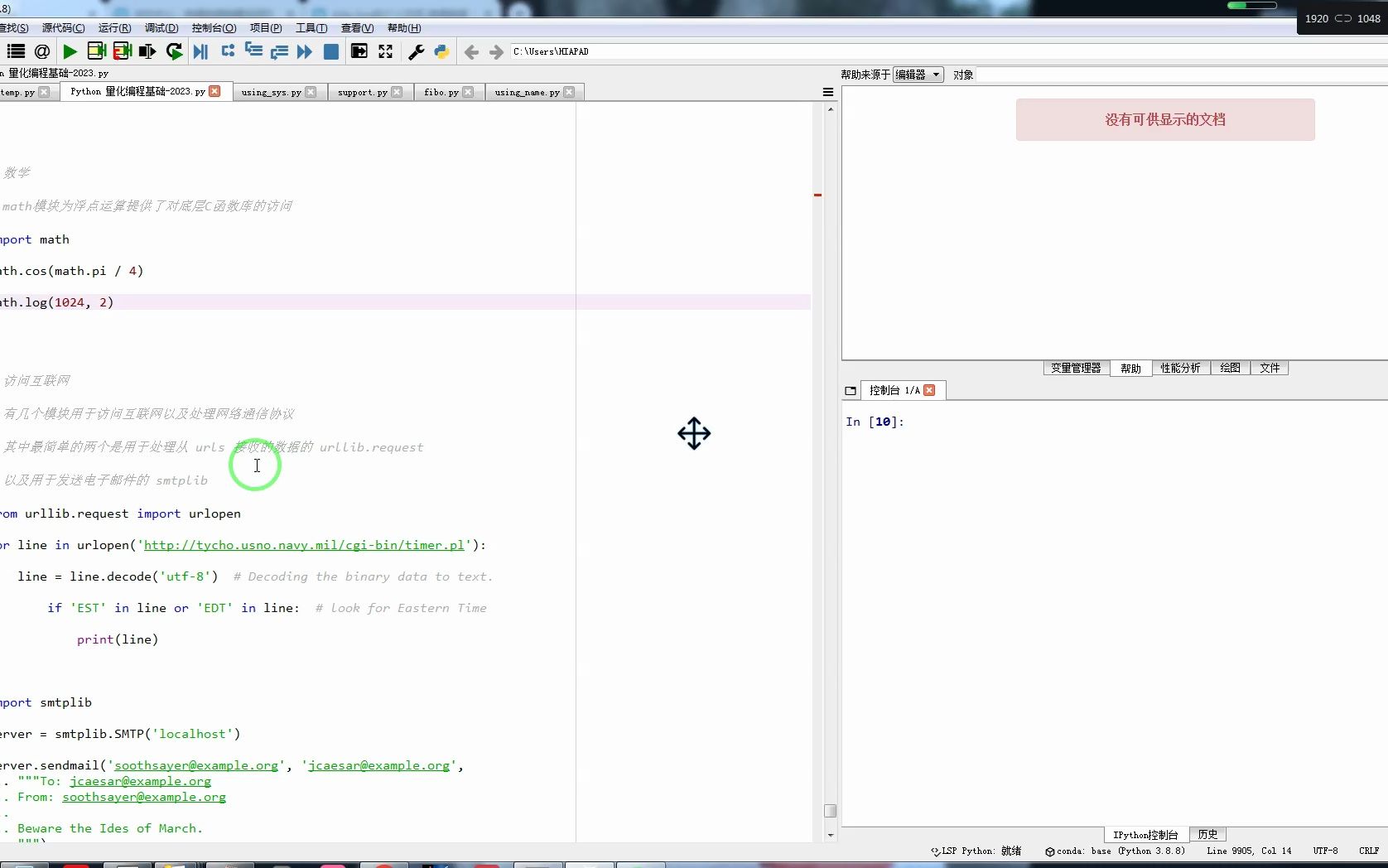Open the 查看(V) menu

[x=357, y=28]
